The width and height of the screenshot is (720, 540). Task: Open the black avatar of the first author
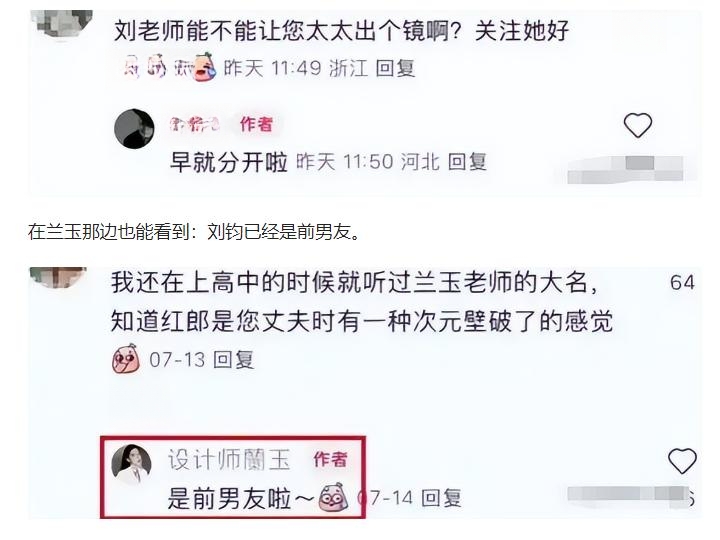click(x=134, y=129)
